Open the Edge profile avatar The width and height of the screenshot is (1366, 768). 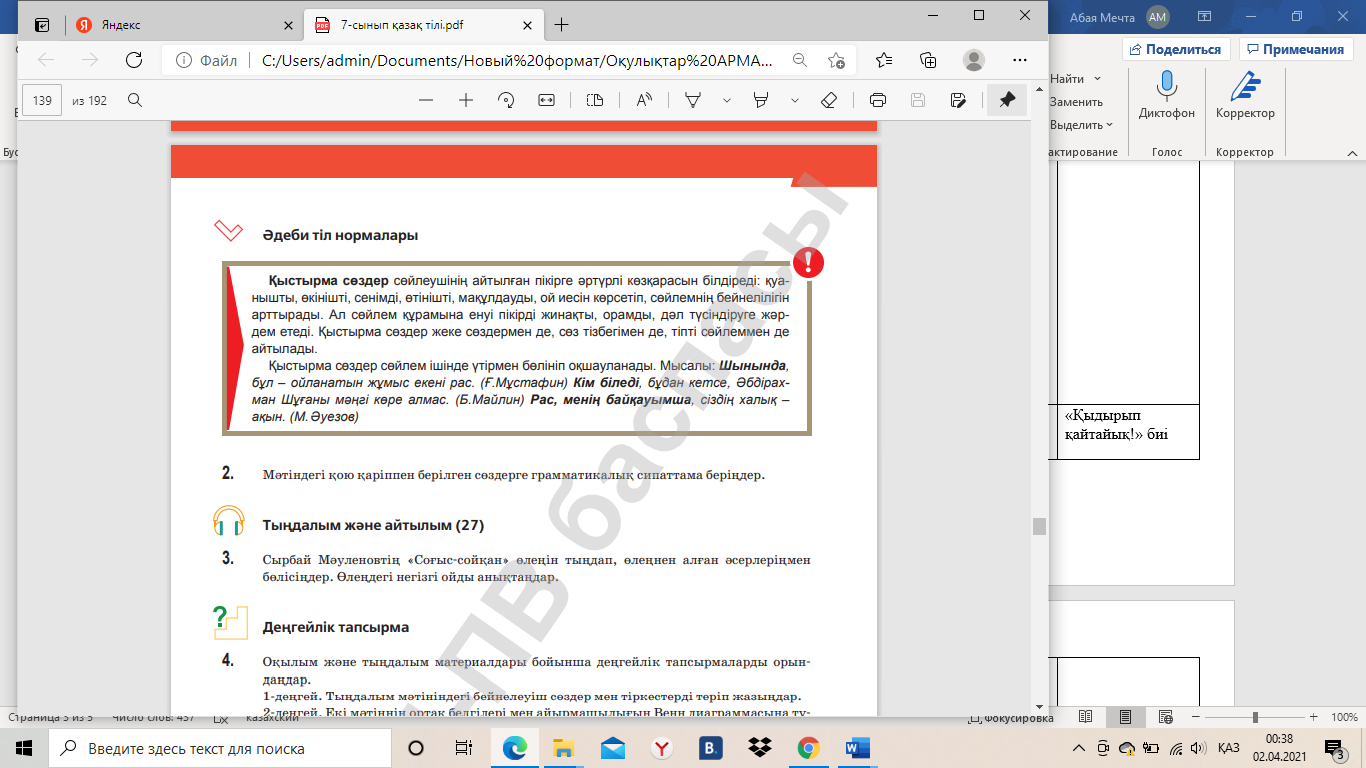tap(973, 60)
